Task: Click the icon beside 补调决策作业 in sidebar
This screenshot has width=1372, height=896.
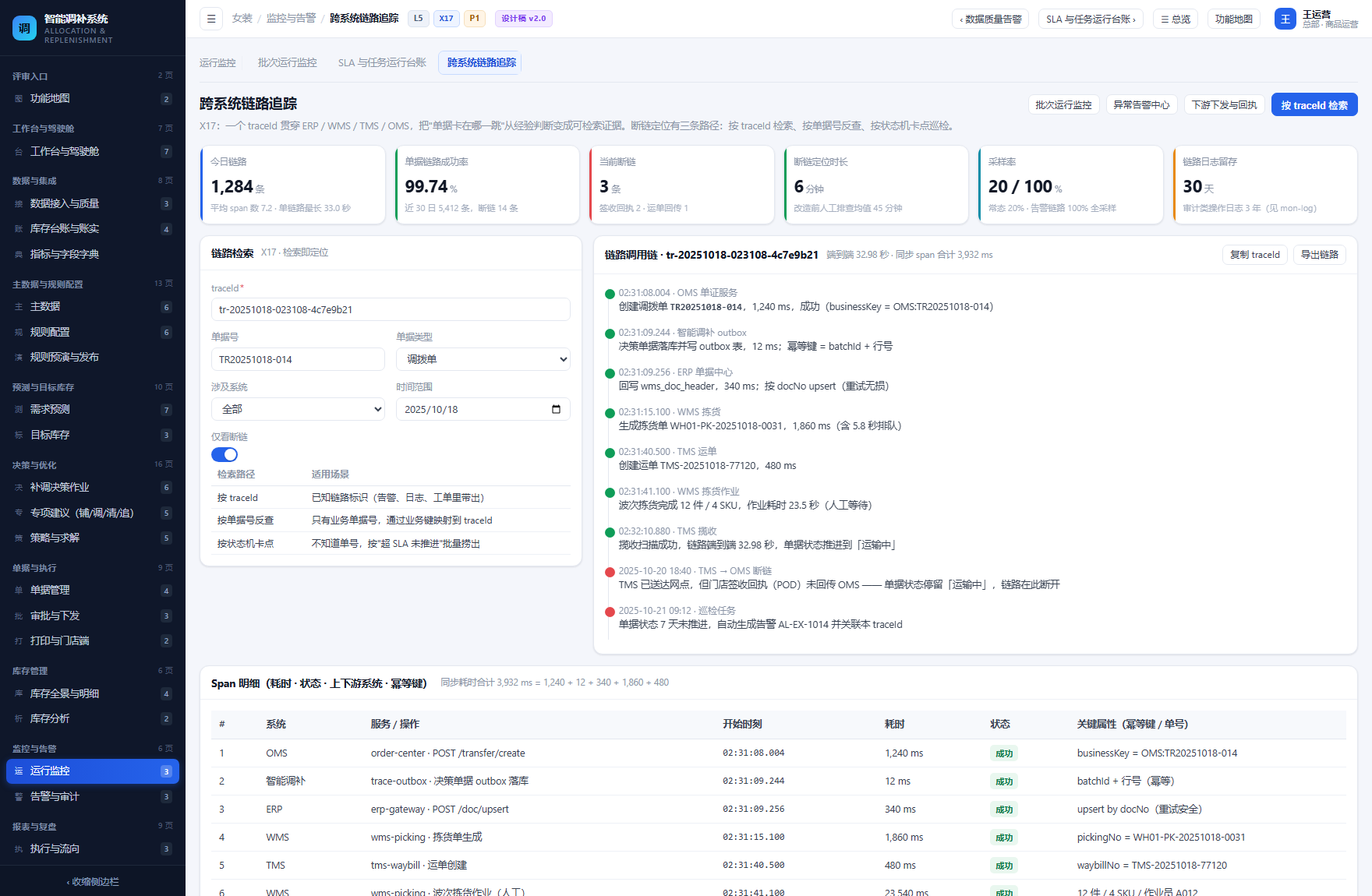Action: point(19,488)
